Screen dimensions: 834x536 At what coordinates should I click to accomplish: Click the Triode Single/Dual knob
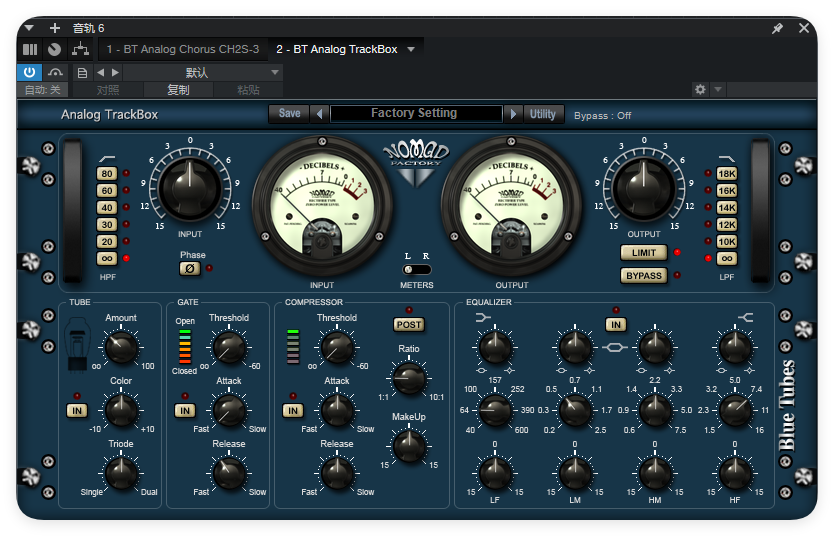pyautogui.click(x=121, y=473)
